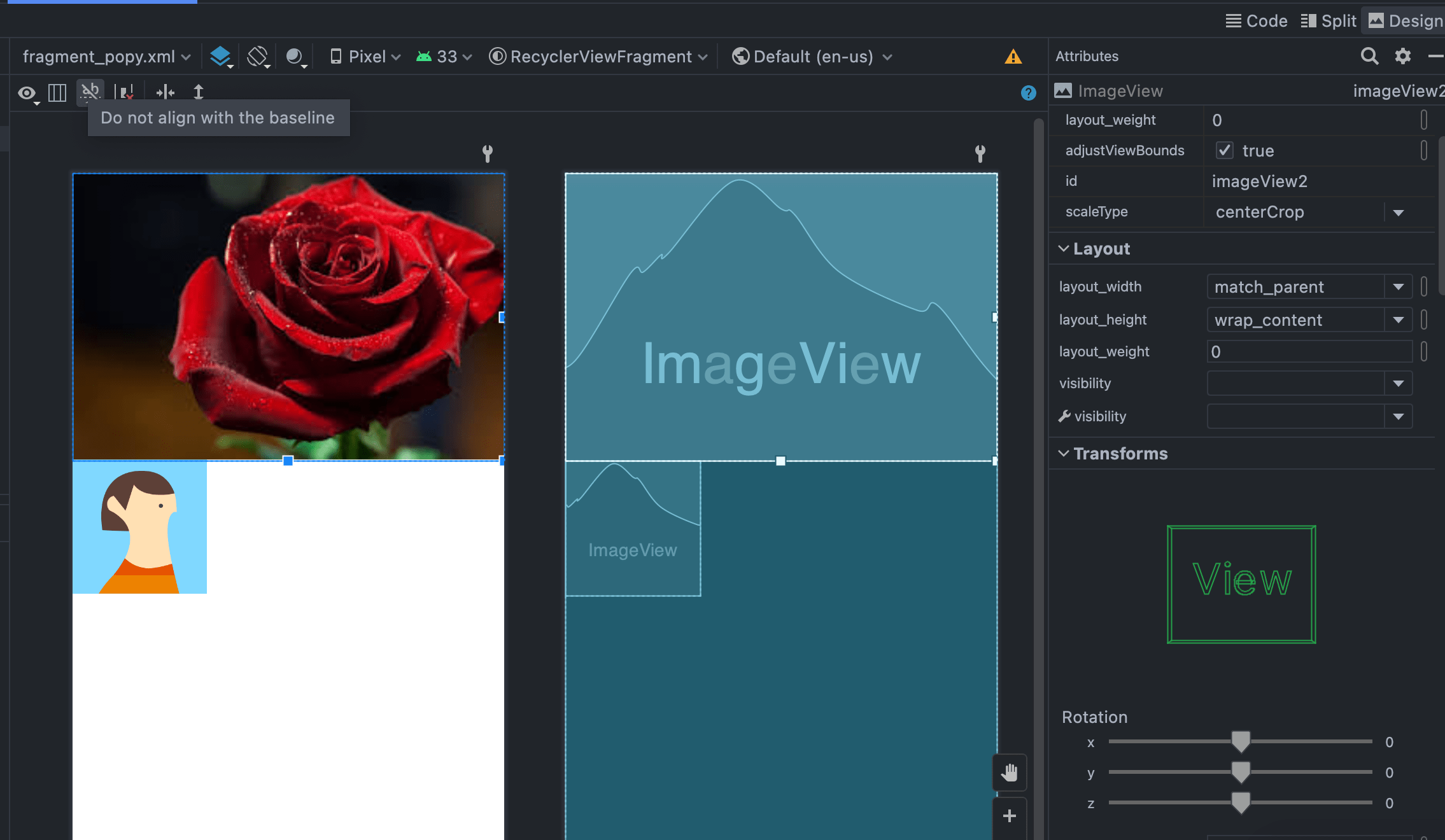Viewport: 1445px width, 840px height.
Task: Open the Pixel device selector
Action: coord(365,57)
